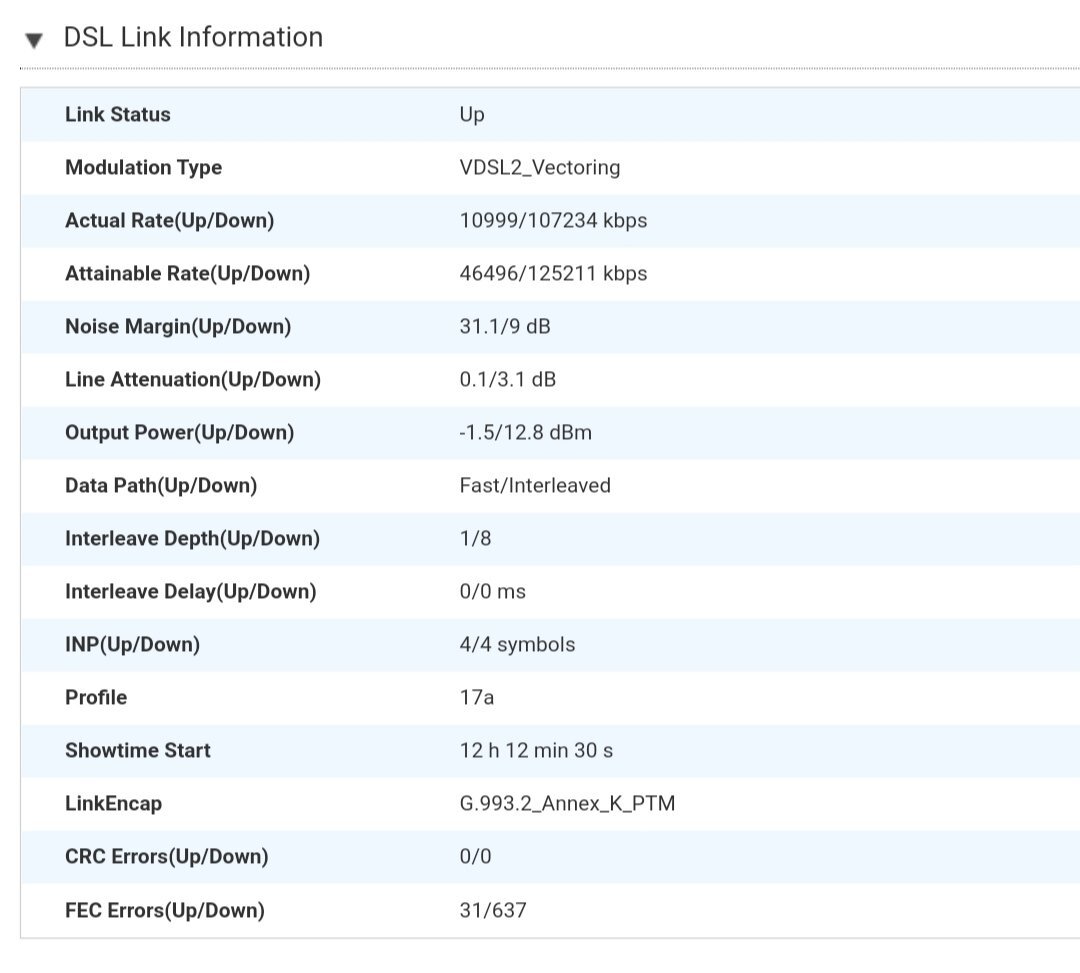Select the Noise Margin(Up/Down) label

(x=178, y=326)
